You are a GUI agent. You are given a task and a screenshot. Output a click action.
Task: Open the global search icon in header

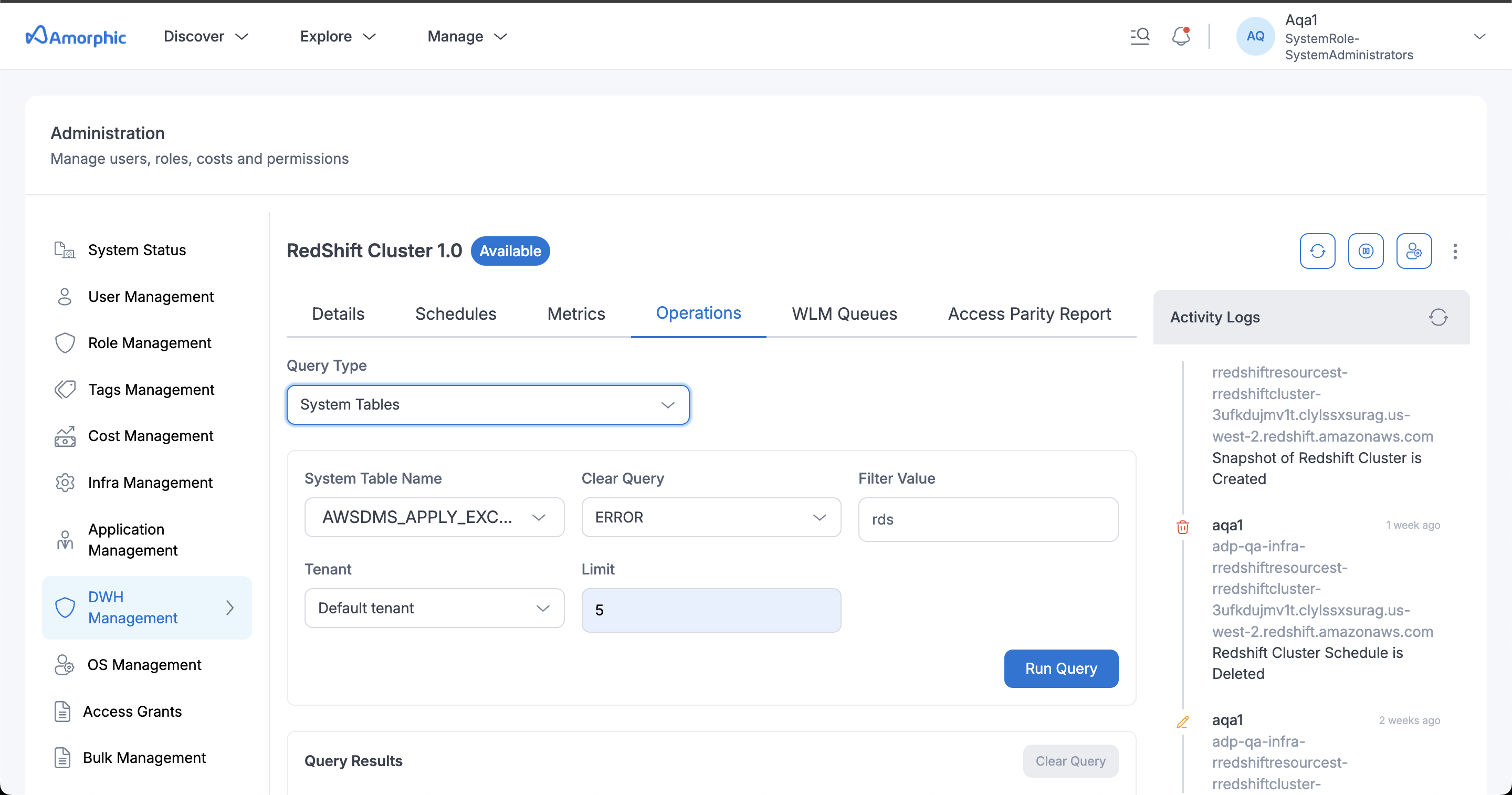point(1139,36)
